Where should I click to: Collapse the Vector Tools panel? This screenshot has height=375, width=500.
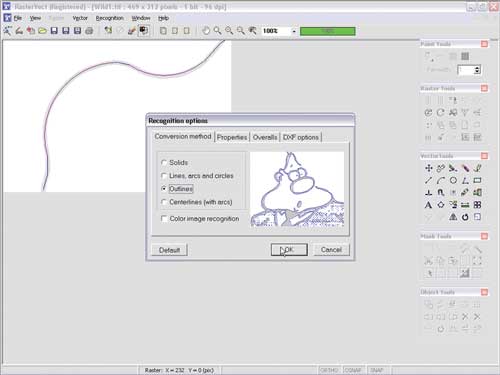484,156
